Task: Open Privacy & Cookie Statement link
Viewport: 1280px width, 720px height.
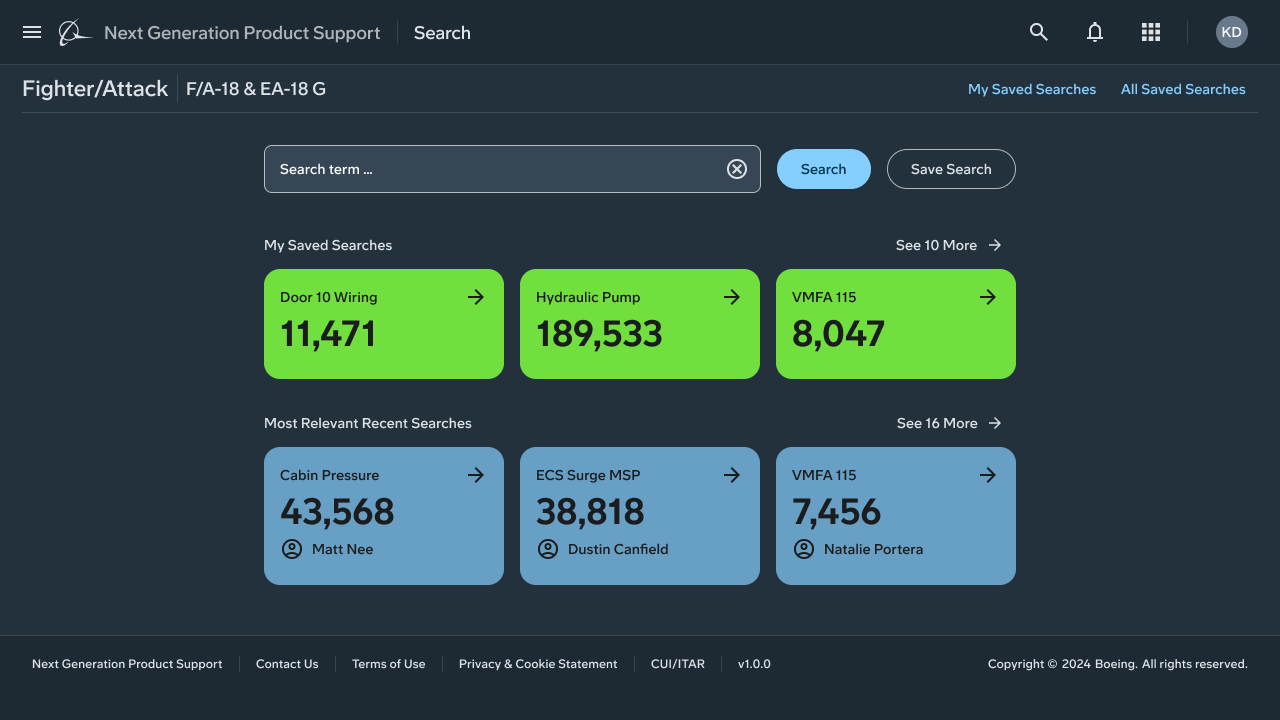Action: pos(538,664)
